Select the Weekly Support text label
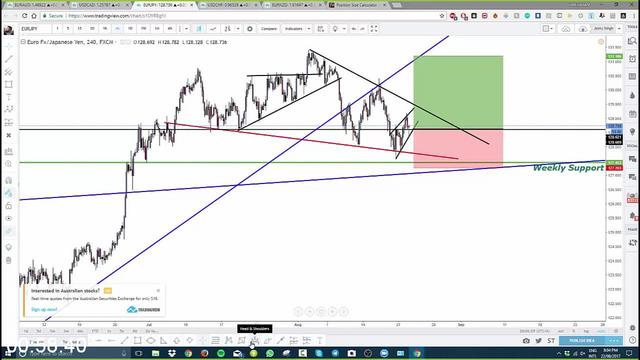This screenshot has height=360, width=640. 568,168
